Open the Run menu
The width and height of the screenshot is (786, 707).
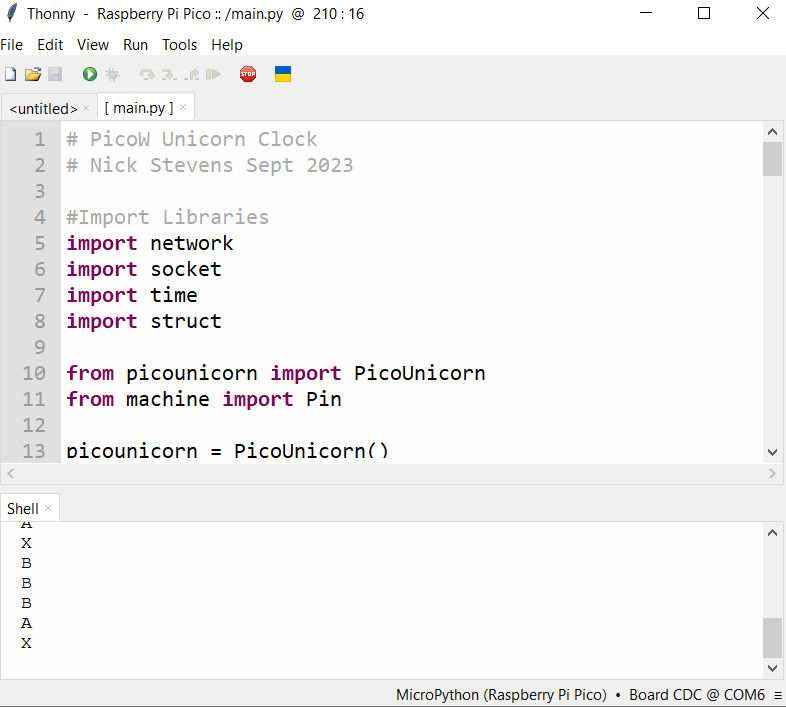pyautogui.click(x=135, y=45)
